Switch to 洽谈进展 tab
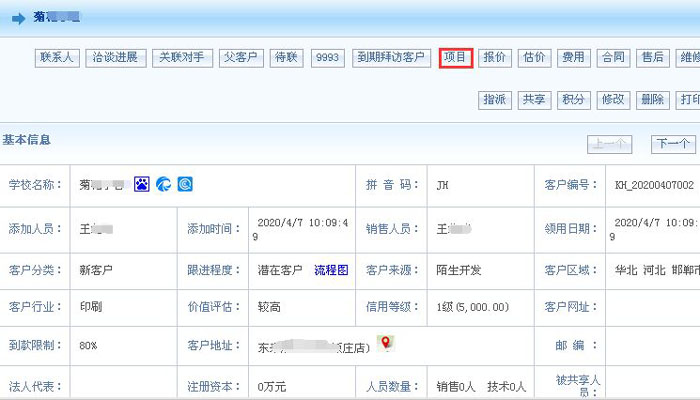The image size is (700, 400). point(116,58)
